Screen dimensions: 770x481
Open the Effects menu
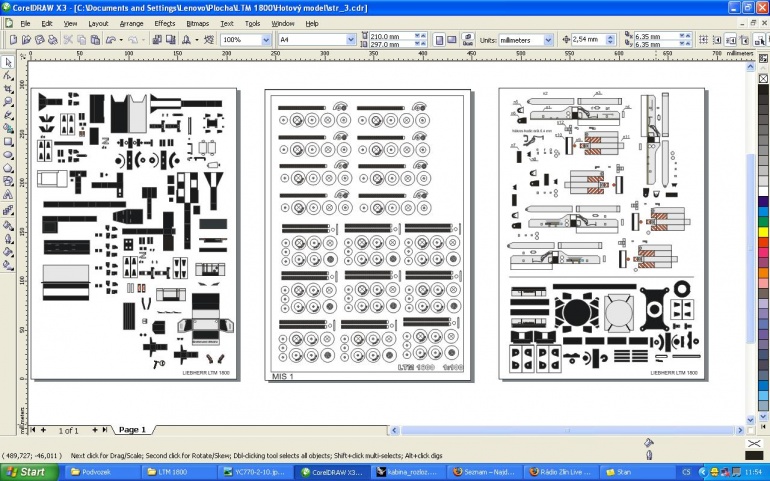[165, 23]
